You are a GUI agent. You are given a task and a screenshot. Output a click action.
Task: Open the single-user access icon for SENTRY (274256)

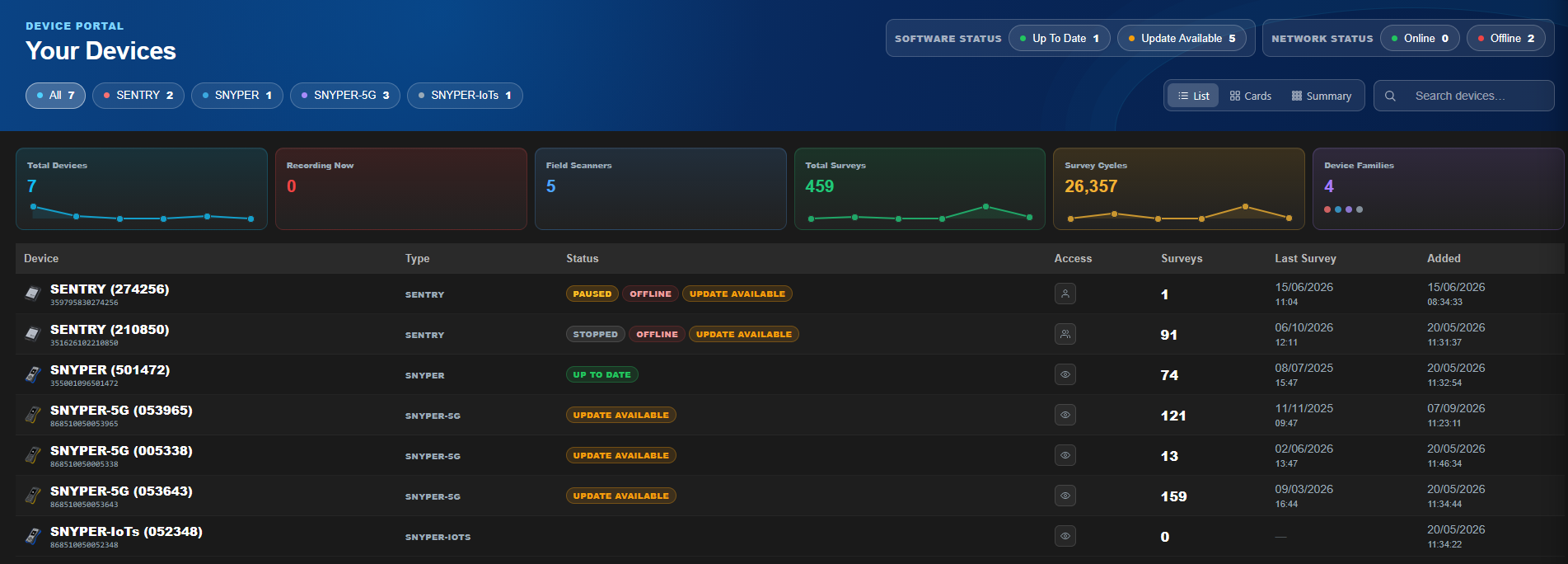[1065, 294]
